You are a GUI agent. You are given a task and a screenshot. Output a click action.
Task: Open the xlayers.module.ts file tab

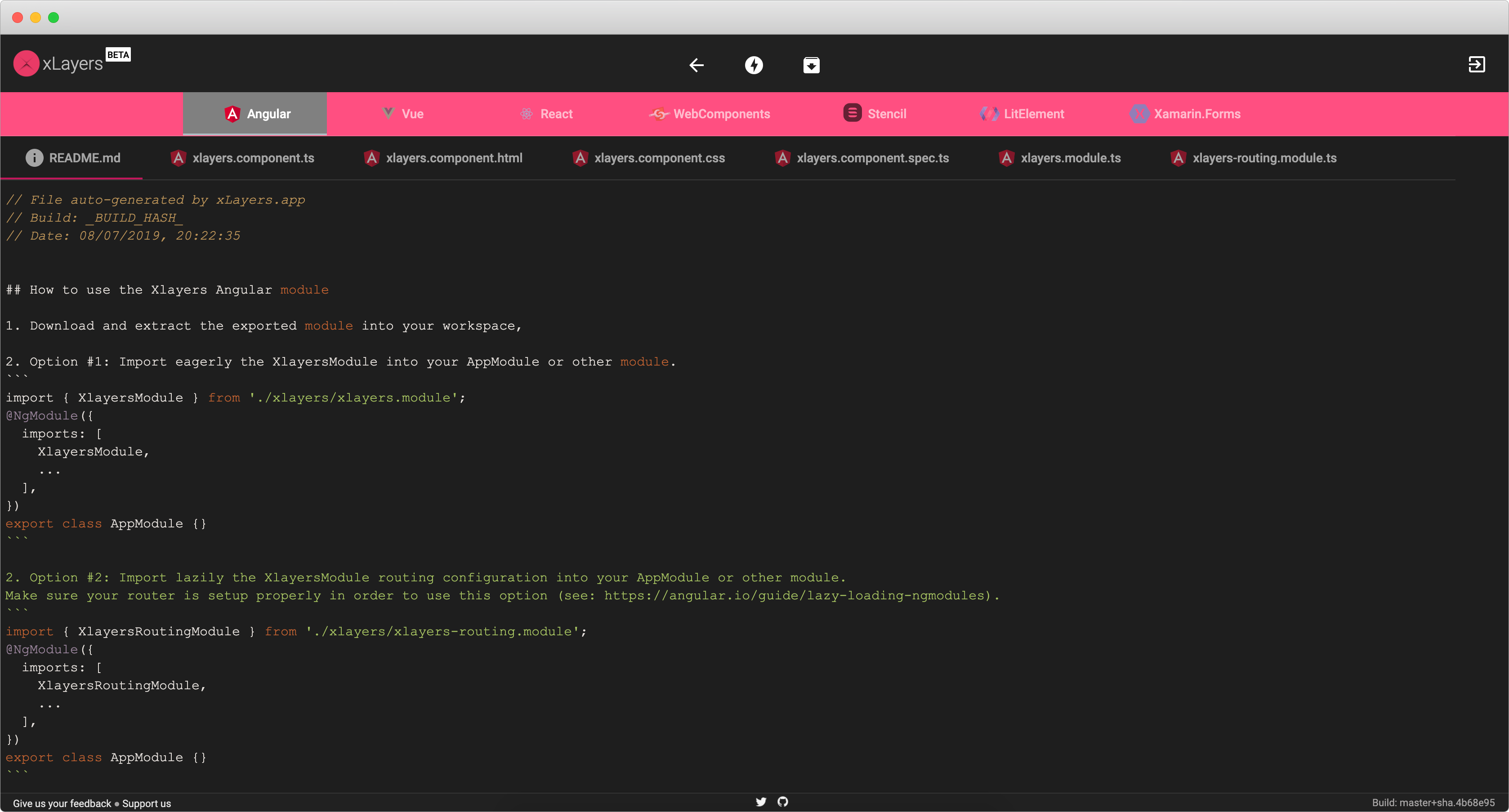pos(1060,158)
